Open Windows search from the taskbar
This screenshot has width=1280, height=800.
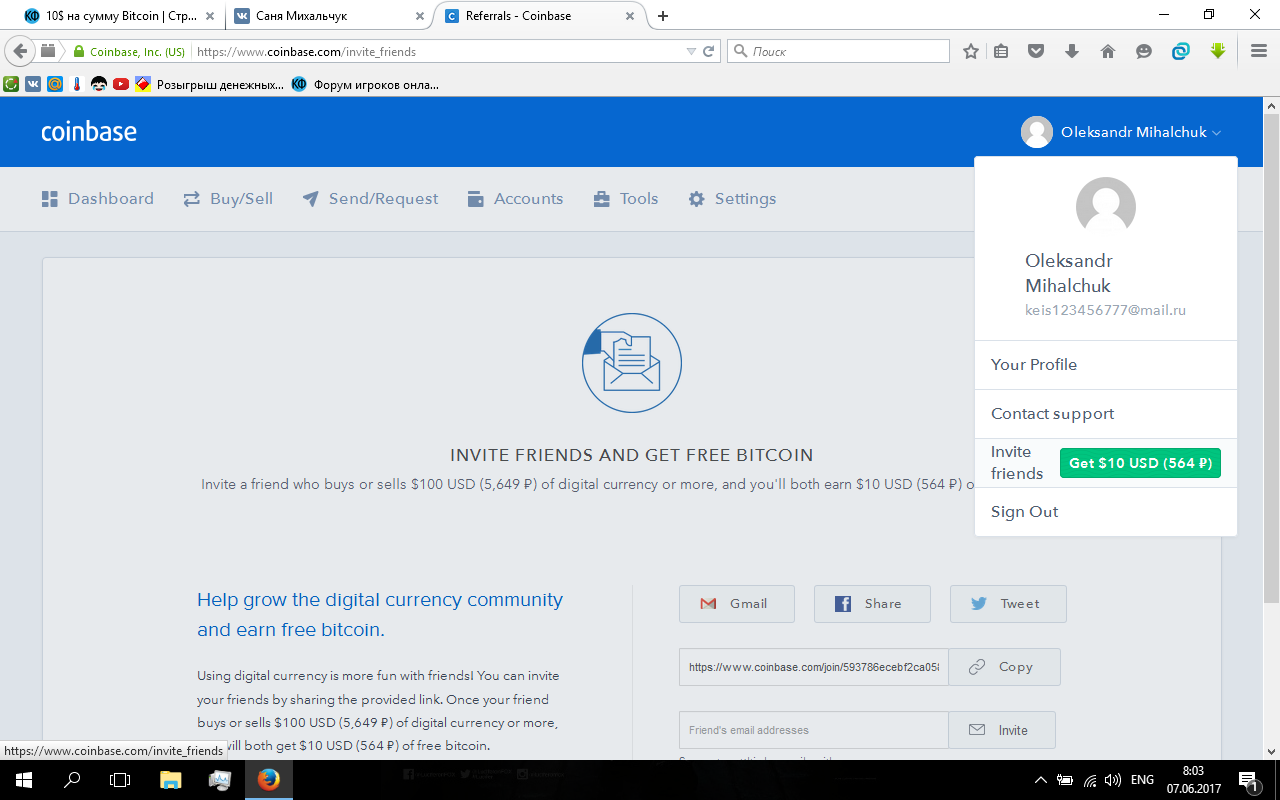[72, 780]
